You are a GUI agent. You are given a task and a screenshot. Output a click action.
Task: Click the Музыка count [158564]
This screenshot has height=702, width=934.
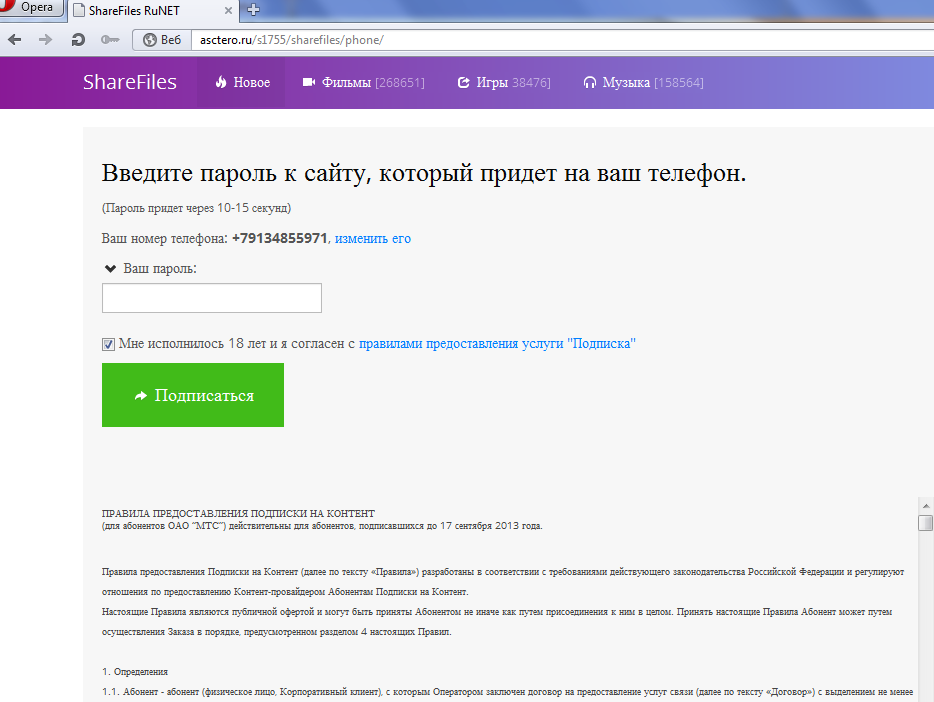point(678,82)
